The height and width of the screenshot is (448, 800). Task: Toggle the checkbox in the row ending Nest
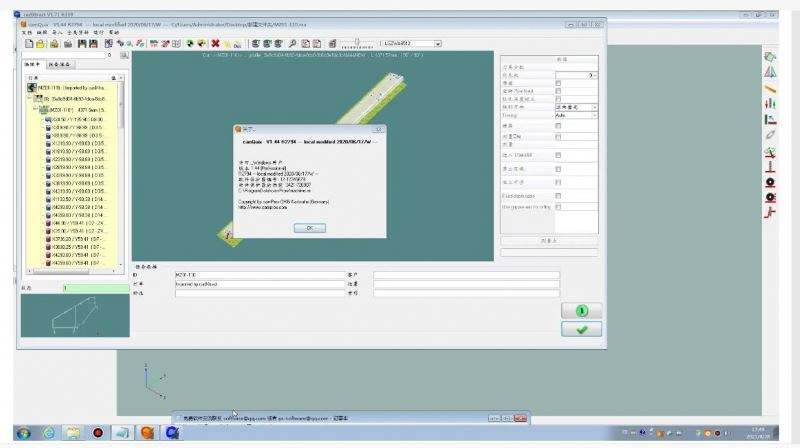(558, 91)
